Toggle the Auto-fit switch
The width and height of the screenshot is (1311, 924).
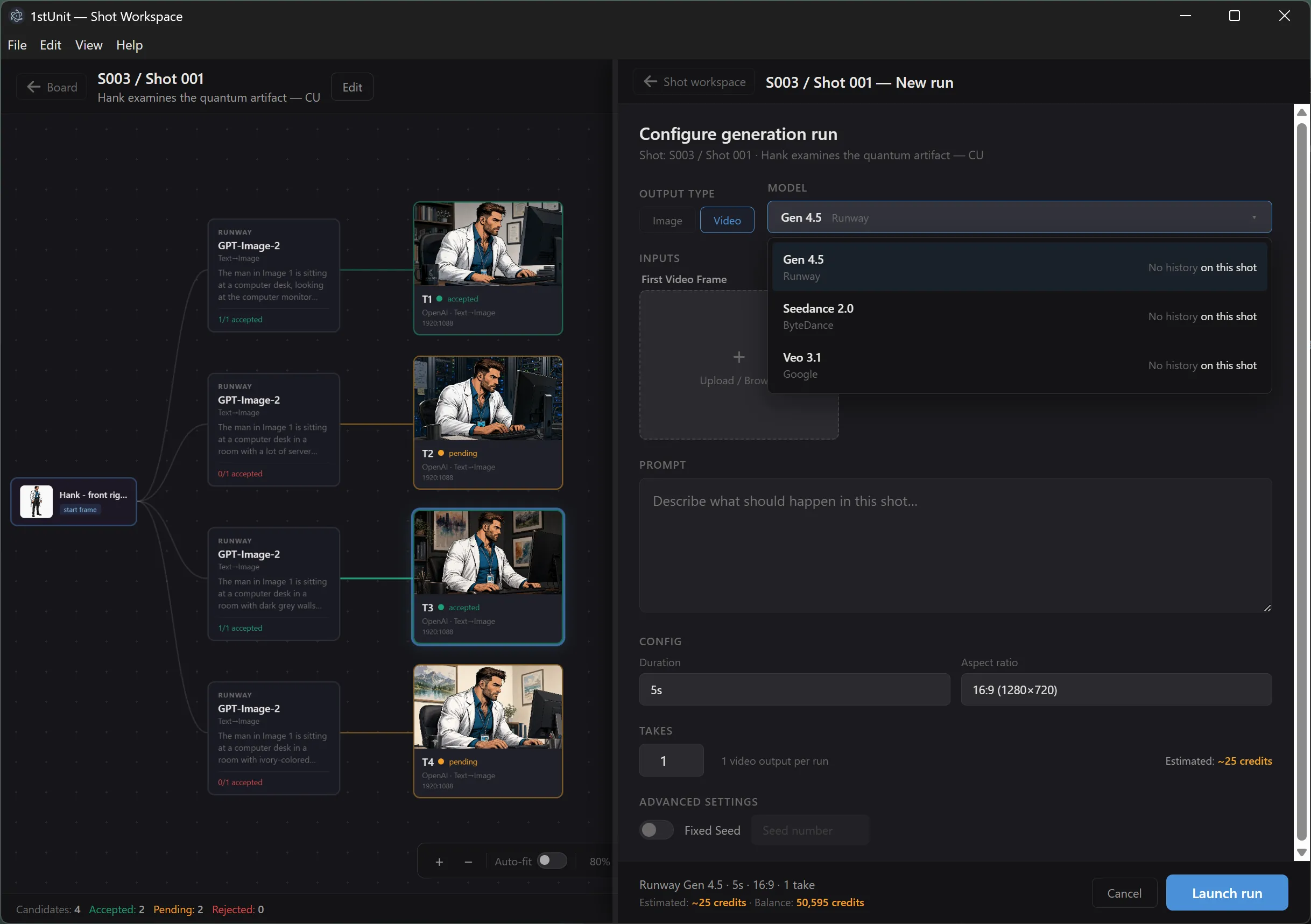[x=552, y=860]
